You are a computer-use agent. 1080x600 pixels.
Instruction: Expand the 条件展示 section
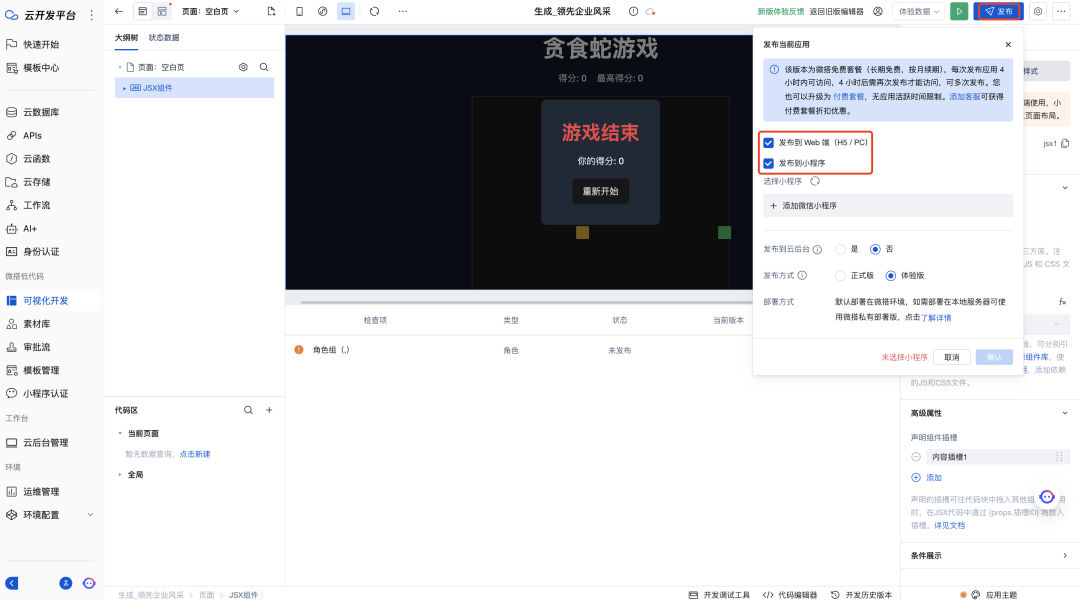(1065, 556)
